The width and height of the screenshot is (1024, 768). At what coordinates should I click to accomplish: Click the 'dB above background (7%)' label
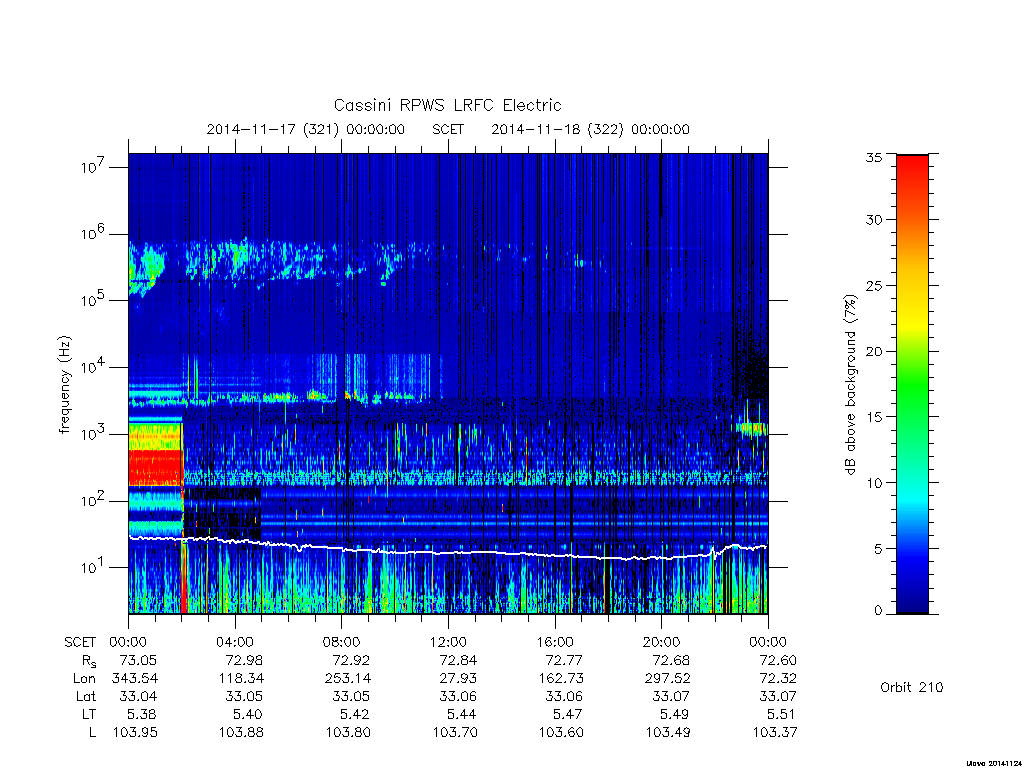[x=850, y=385]
